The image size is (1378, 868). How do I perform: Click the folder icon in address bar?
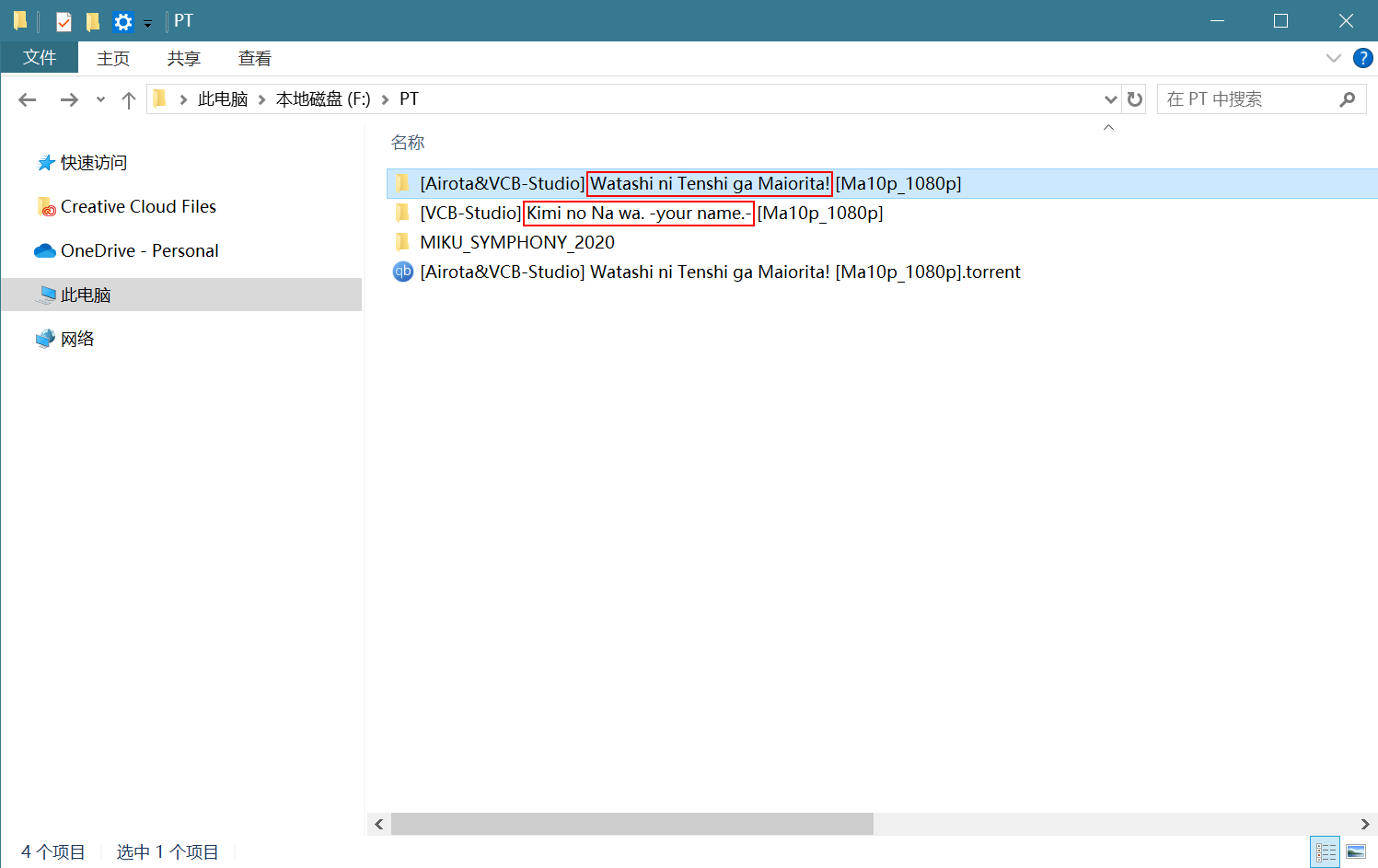(160, 98)
